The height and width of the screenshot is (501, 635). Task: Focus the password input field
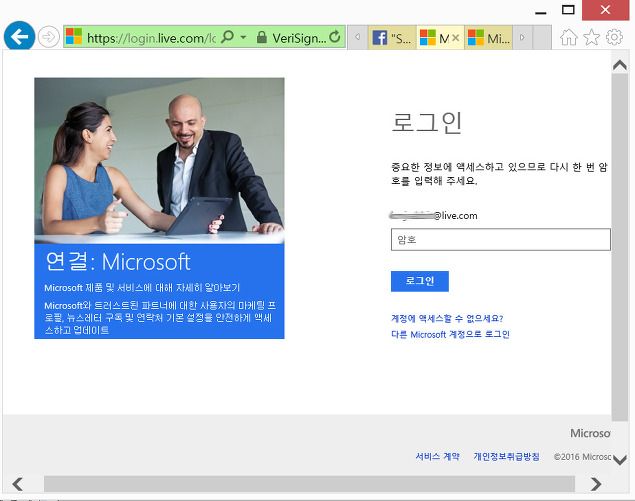pyautogui.click(x=501, y=239)
